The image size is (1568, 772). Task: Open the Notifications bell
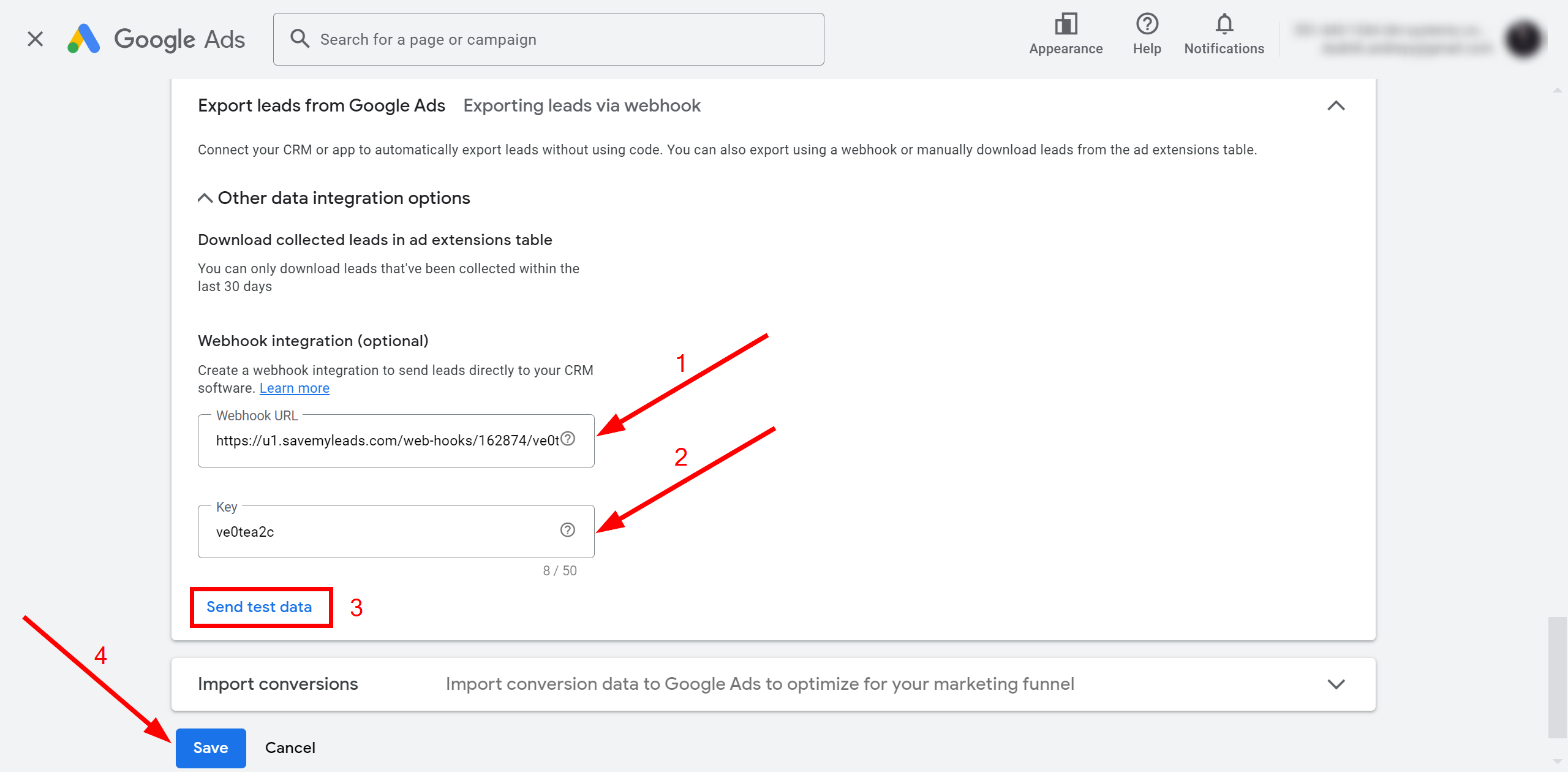tap(1224, 35)
